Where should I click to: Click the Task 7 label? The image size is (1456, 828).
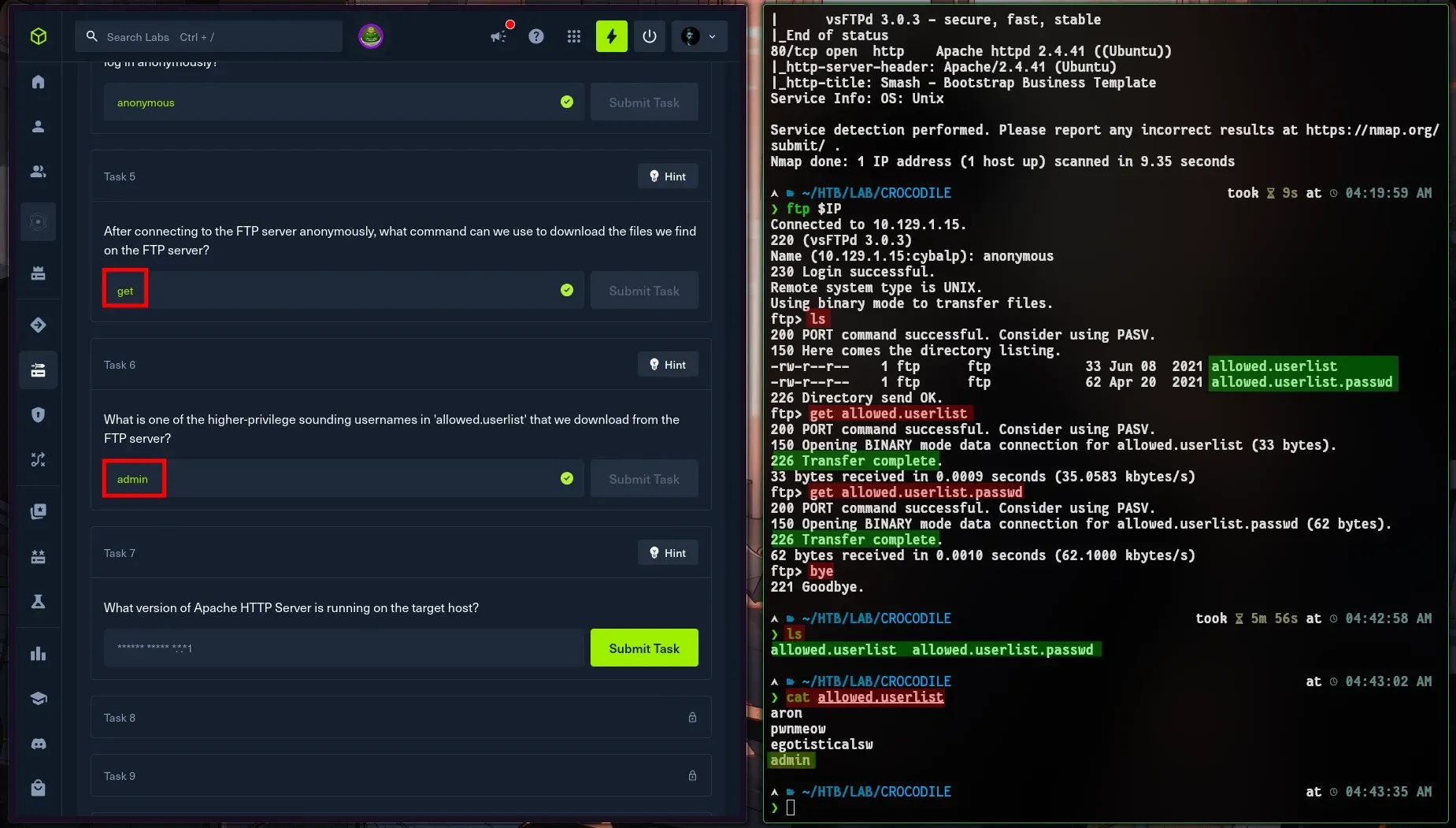120,553
